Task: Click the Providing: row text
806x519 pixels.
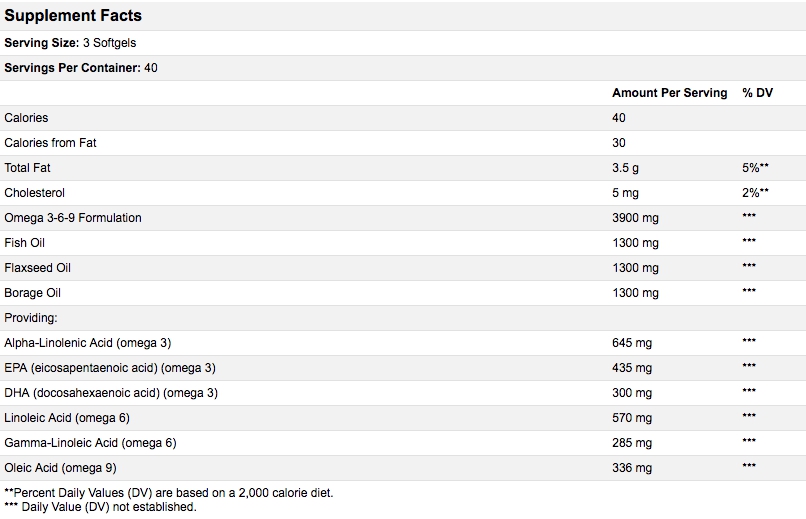Action: [x=31, y=318]
